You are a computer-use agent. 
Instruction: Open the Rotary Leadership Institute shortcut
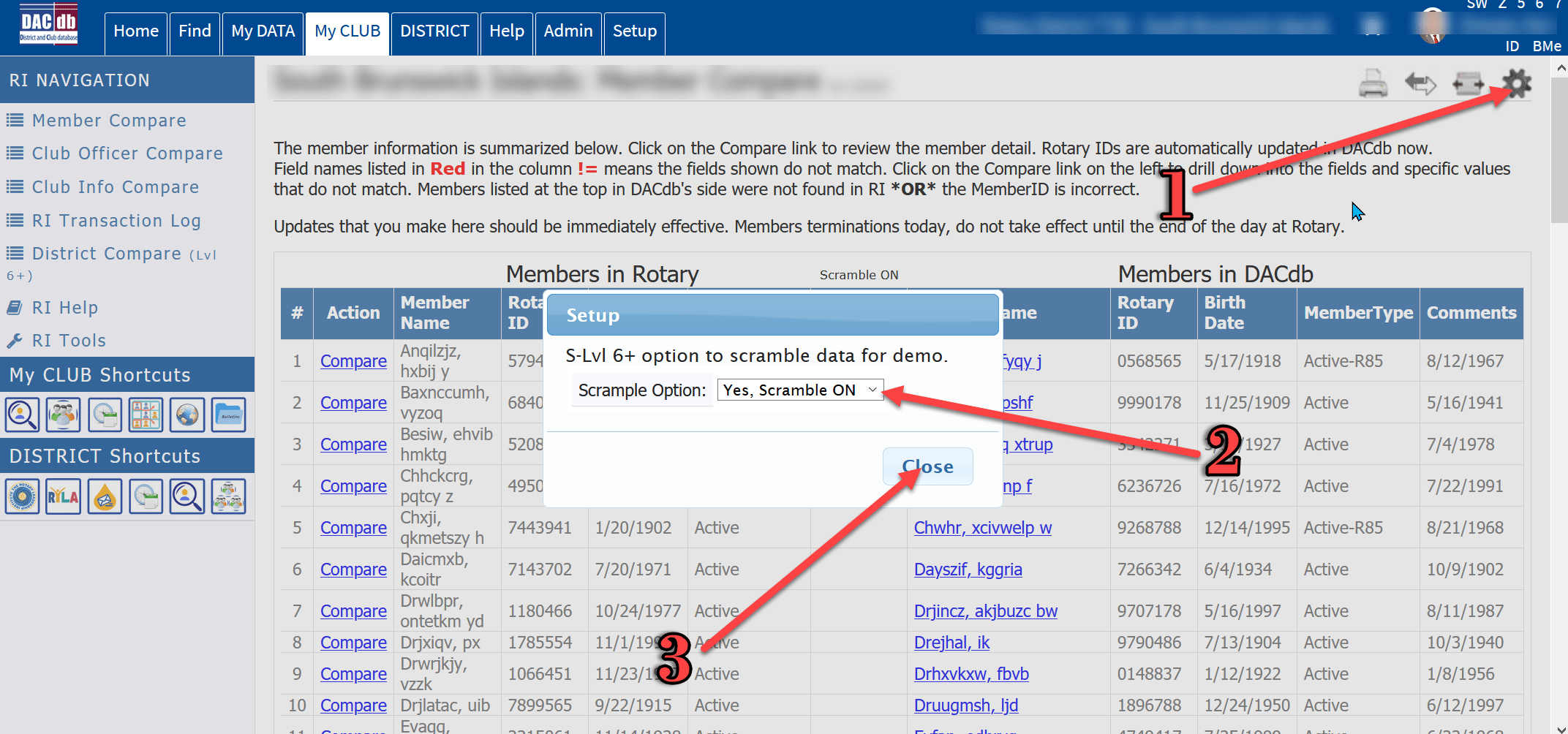click(23, 497)
